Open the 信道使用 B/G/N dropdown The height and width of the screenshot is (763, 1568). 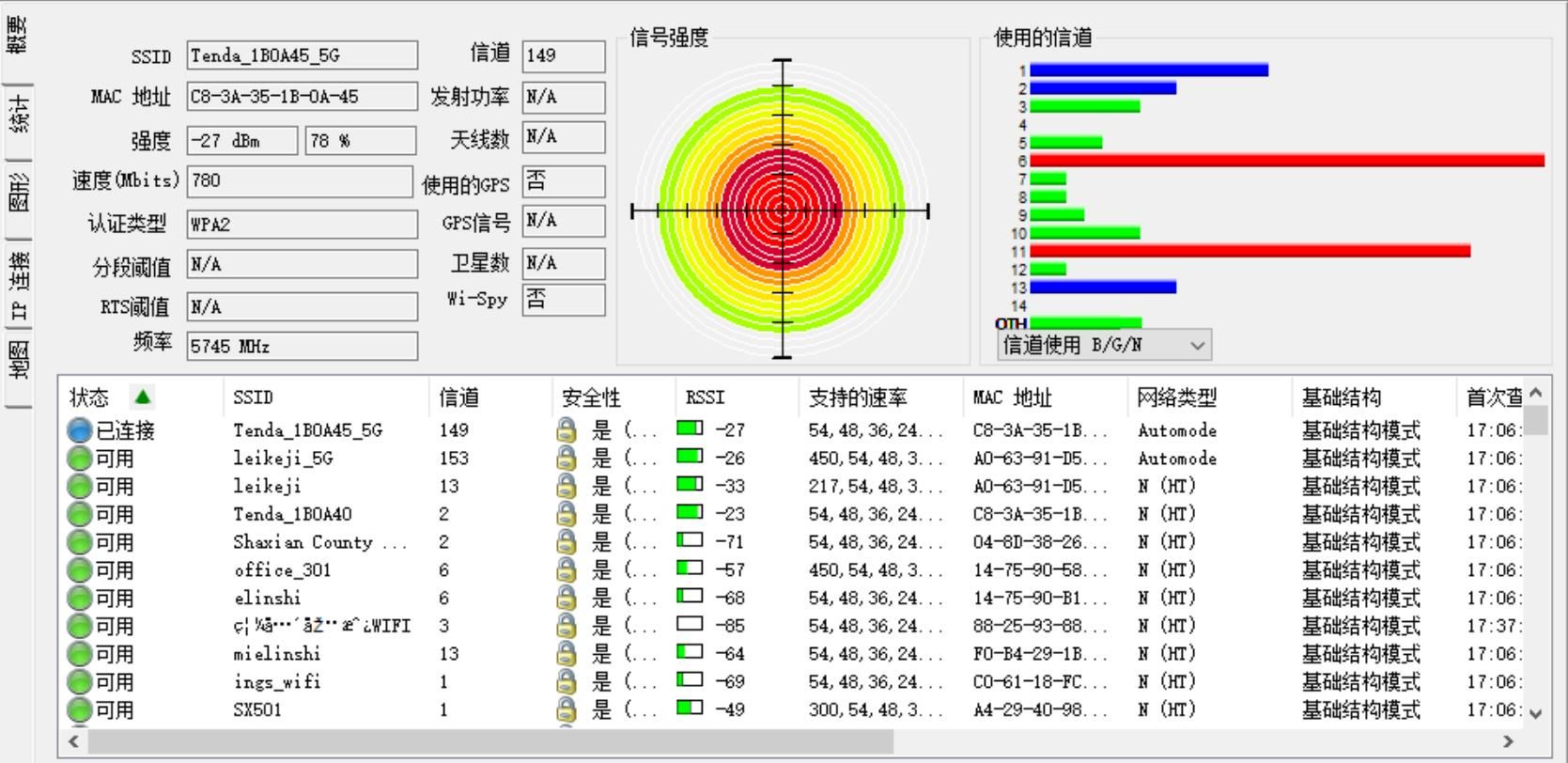click(1104, 345)
